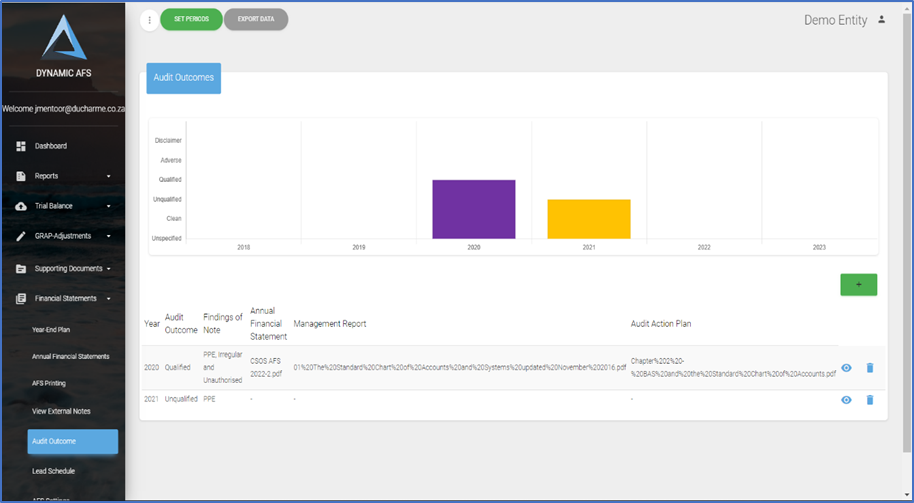
Task: View the 2021 Unqualified audit outcome
Action: pyautogui.click(x=846, y=400)
